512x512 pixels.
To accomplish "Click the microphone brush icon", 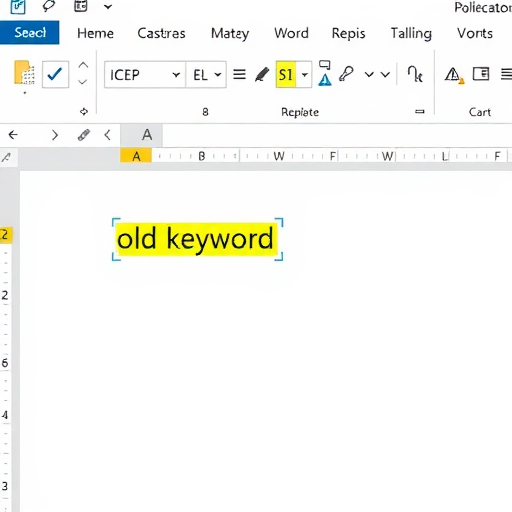I will pos(346,74).
